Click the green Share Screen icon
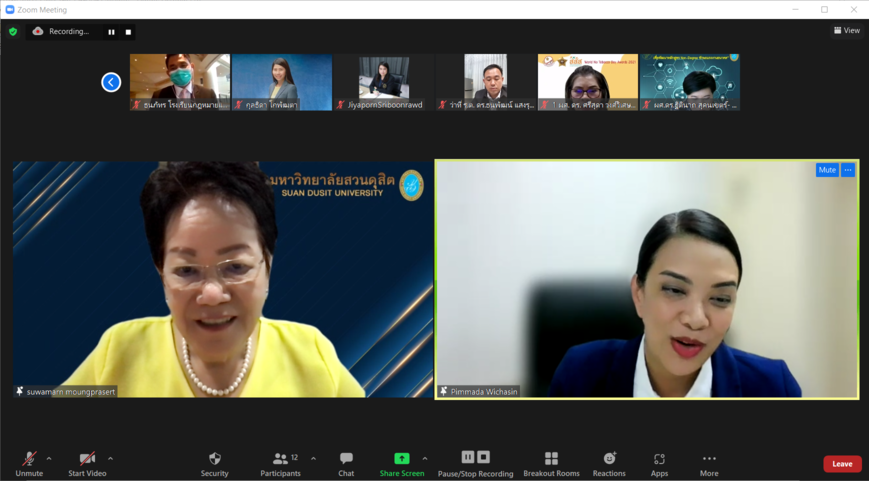This screenshot has width=869, height=481. [x=401, y=458]
